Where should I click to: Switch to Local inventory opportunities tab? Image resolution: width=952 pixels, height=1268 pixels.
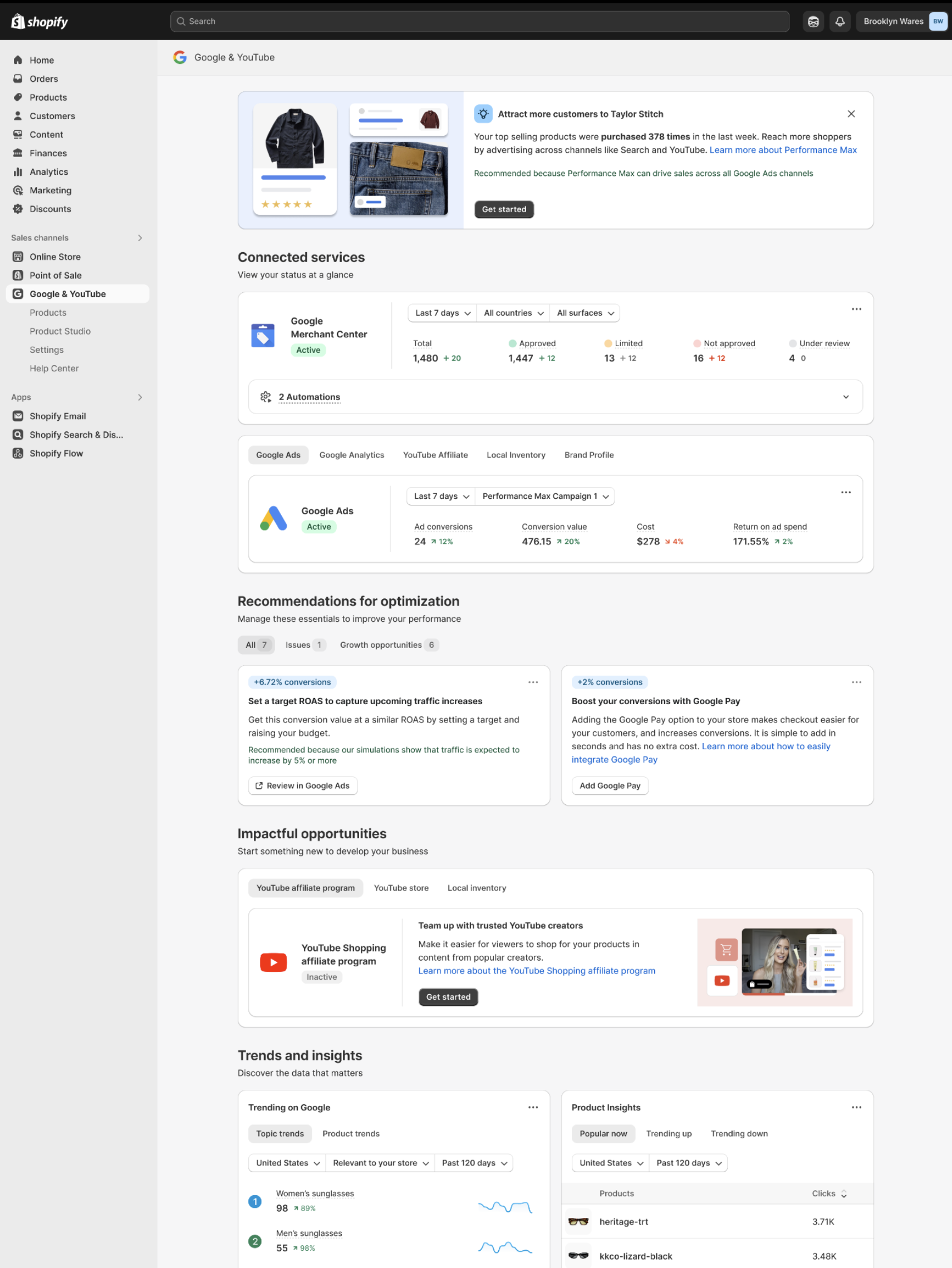[x=477, y=888]
